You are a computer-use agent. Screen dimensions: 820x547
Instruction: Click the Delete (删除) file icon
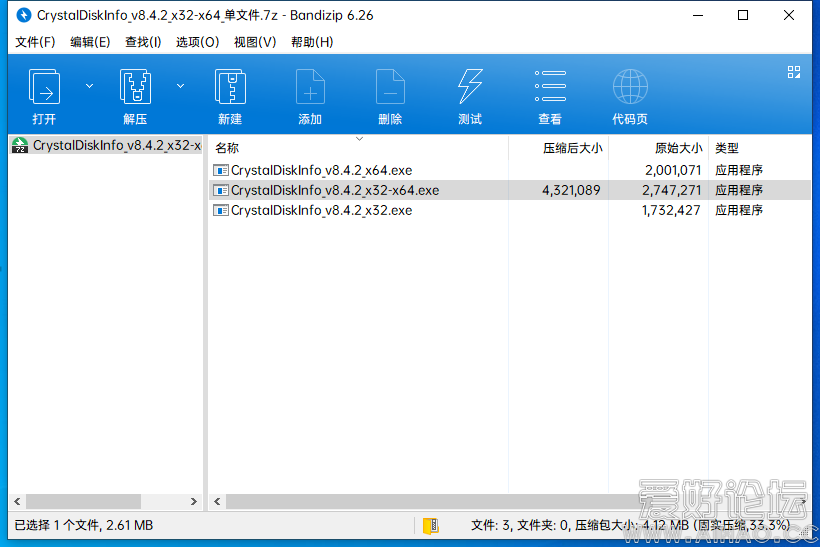[x=390, y=87]
